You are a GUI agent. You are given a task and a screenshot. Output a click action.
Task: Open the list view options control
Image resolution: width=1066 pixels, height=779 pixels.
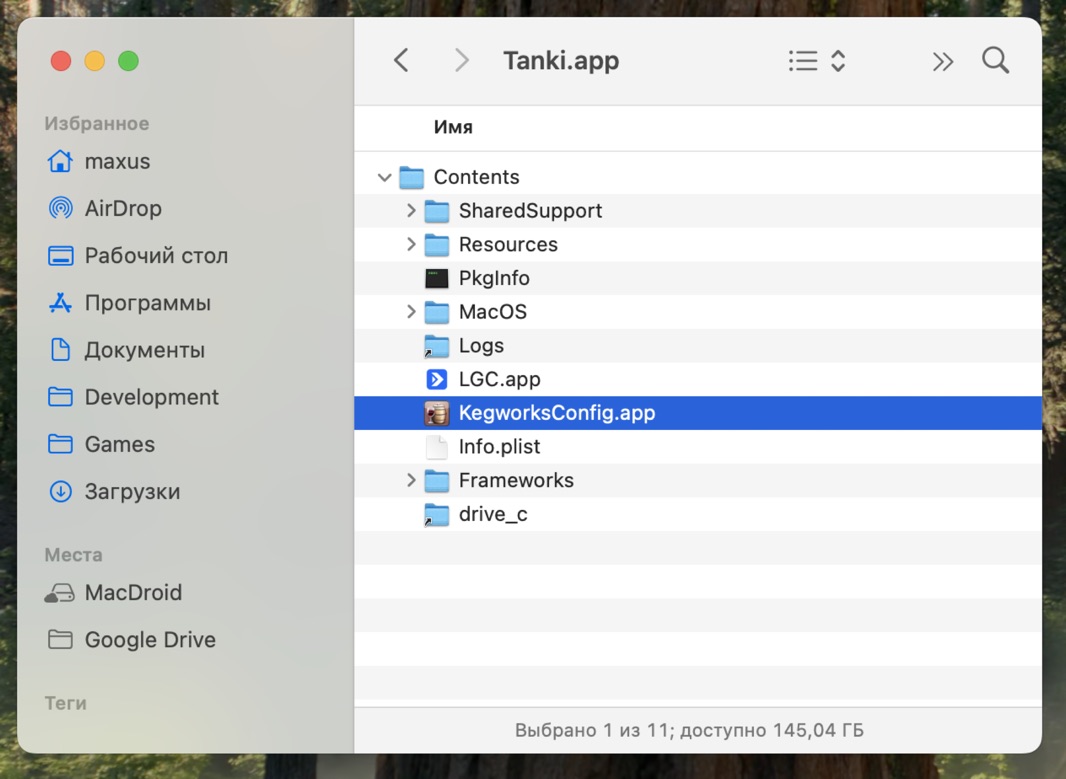[x=816, y=60]
